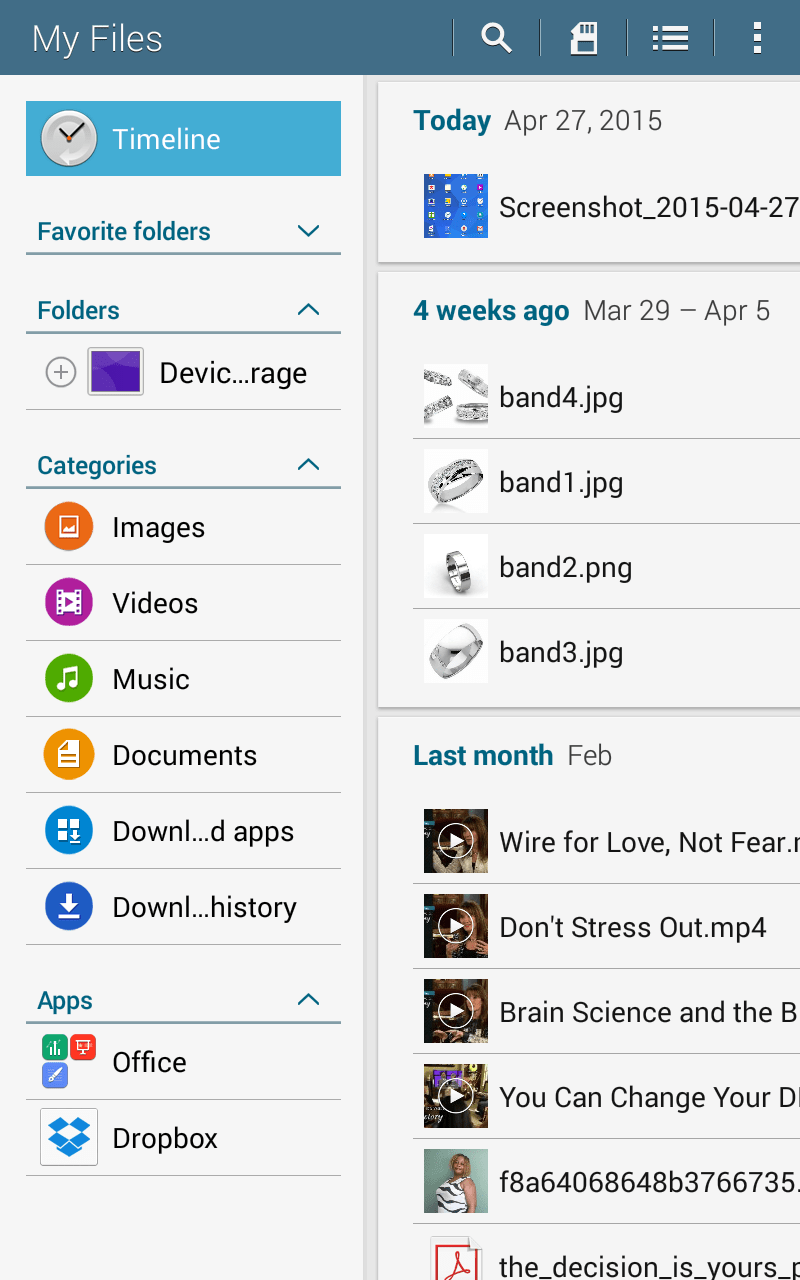Viewport: 800px width, 1280px height.
Task: Select the SD card storage icon
Action: (x=583, y=37)
